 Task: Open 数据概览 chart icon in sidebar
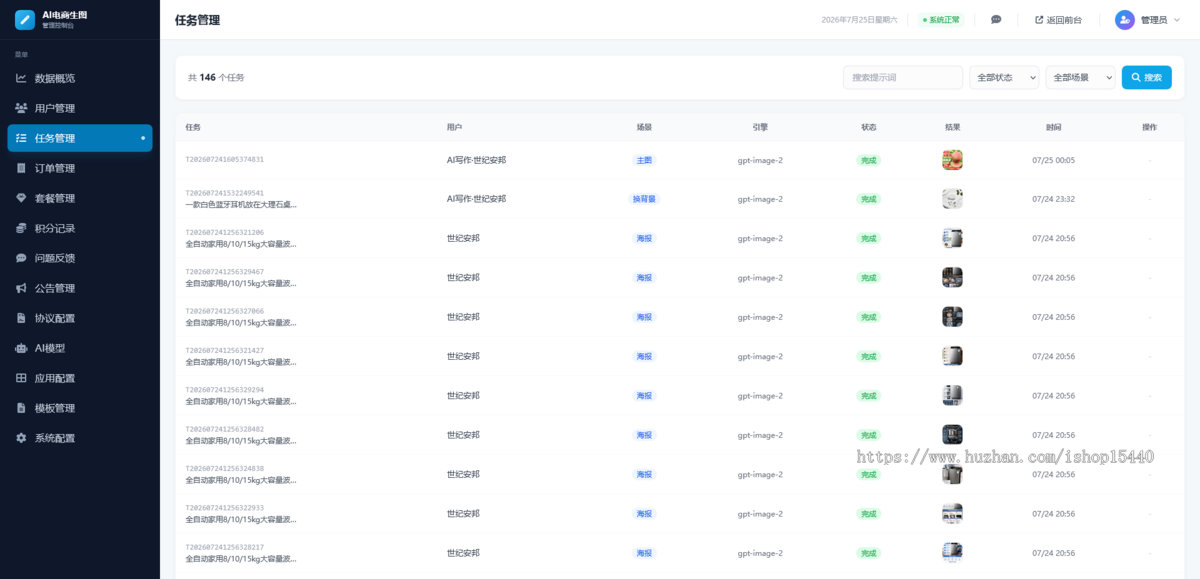pyautogui.click(x=21, y=78)
